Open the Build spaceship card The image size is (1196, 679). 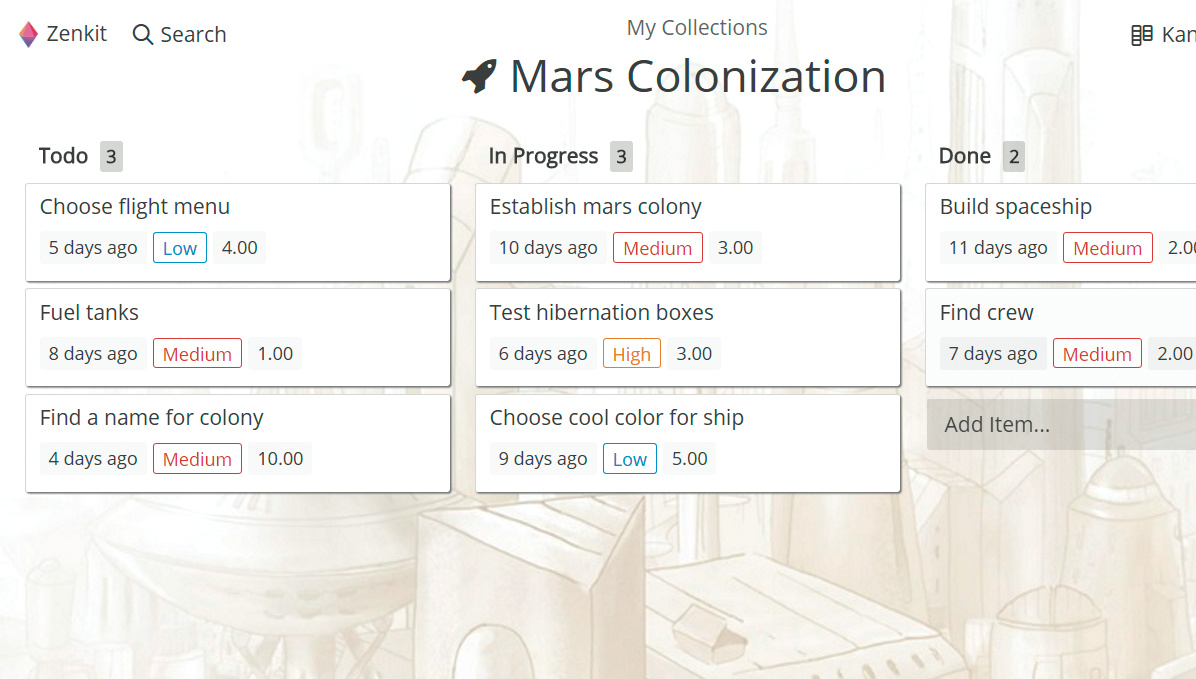tap(1016, 207)
